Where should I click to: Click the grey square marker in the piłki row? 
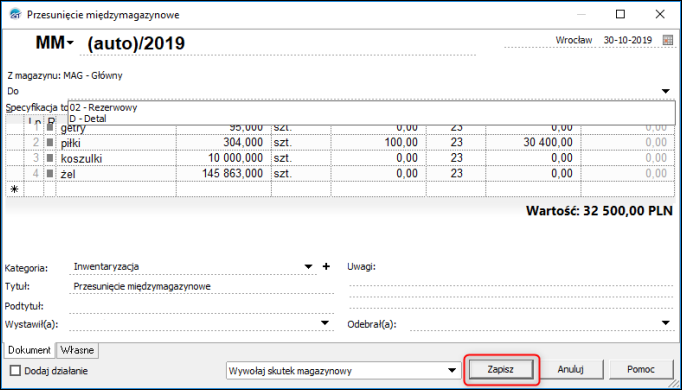50,143
